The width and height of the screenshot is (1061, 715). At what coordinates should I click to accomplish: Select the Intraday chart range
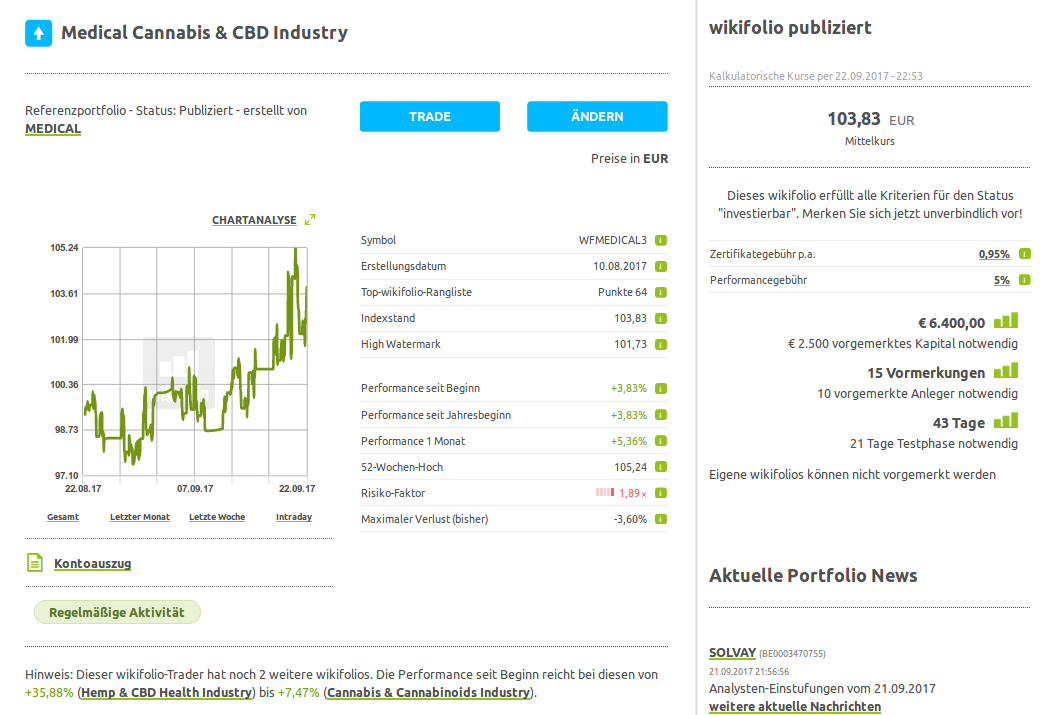coord(294,517)
